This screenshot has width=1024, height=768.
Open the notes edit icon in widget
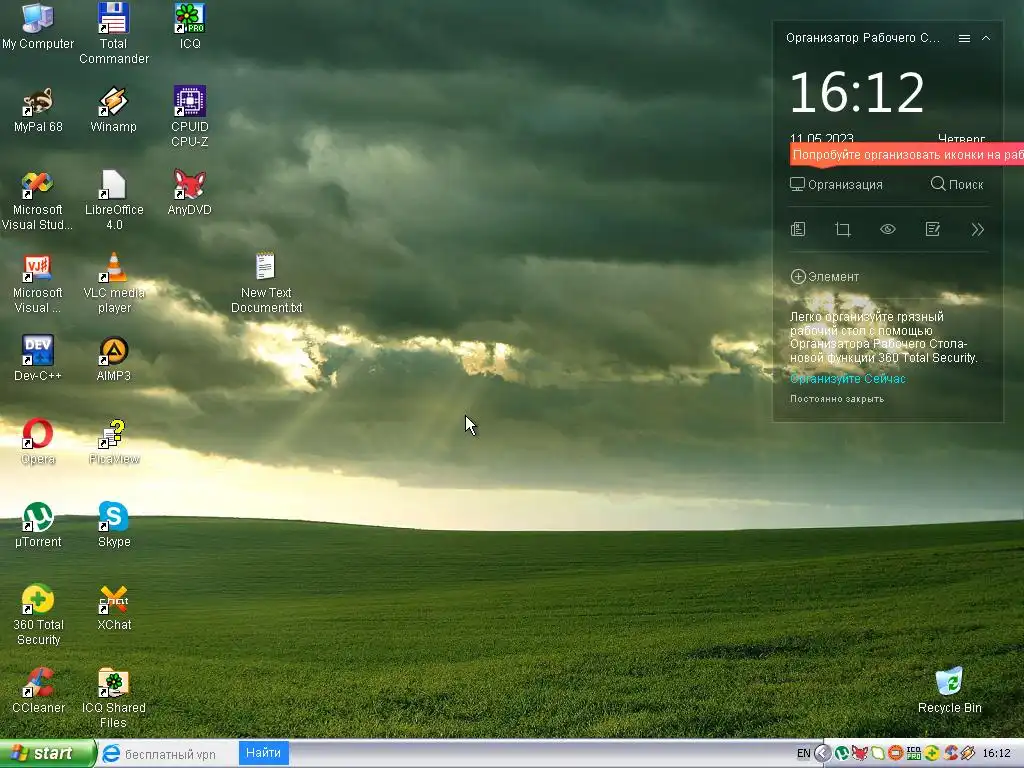click(x=933, y=229)
